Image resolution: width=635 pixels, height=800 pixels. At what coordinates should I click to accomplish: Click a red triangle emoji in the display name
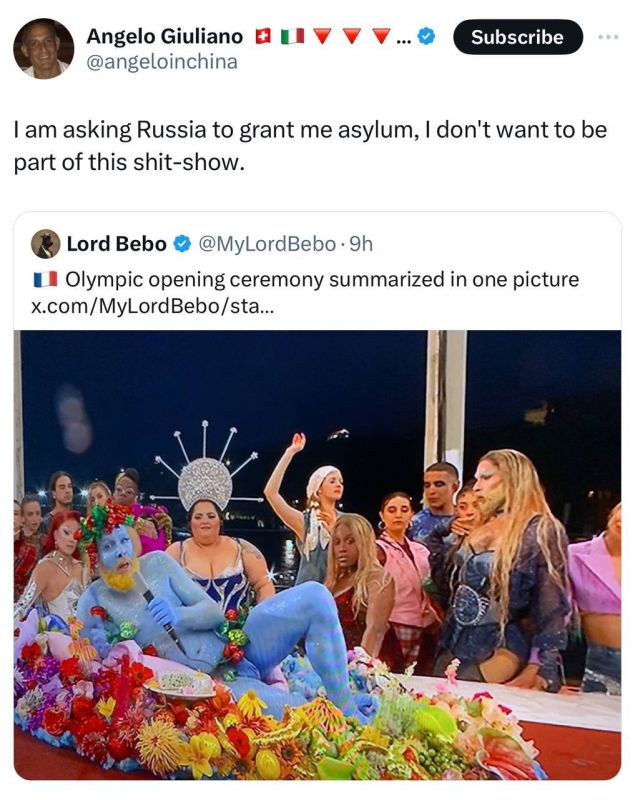[x=322, y=37]
